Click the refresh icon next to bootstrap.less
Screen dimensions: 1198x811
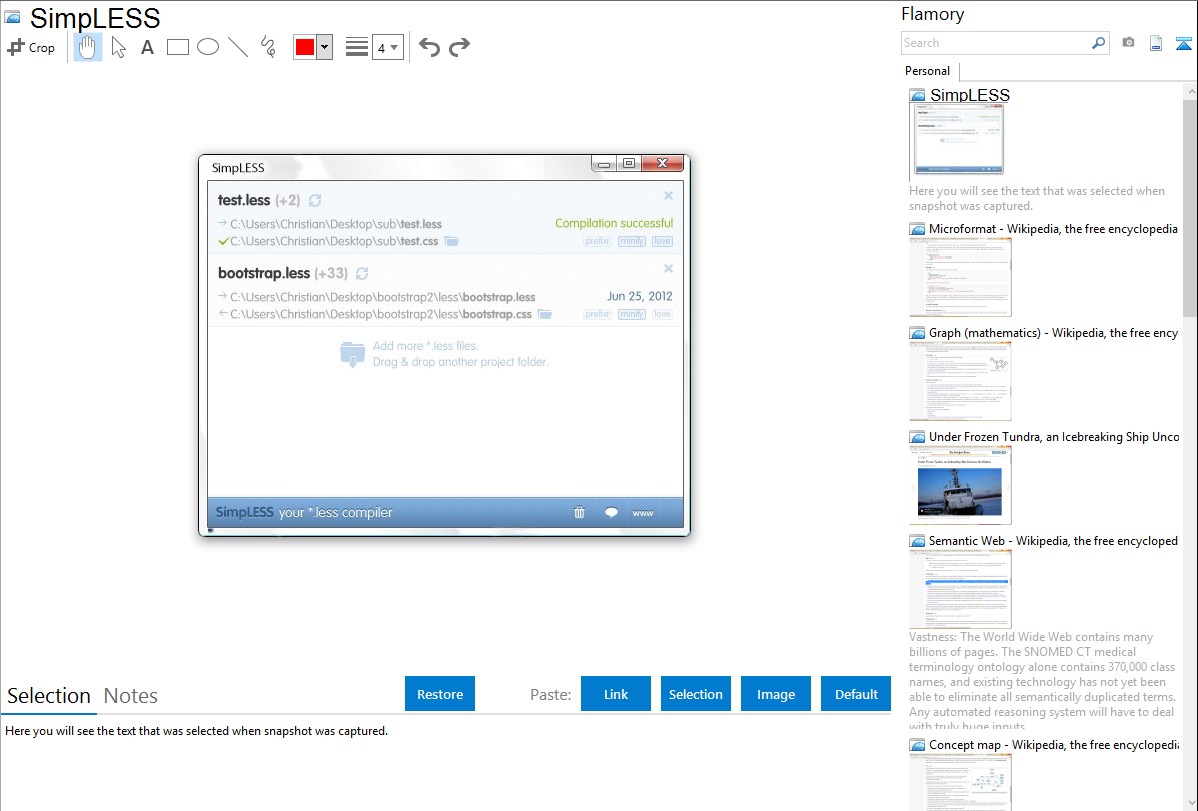pyautogui.click(x=362, y=273)
